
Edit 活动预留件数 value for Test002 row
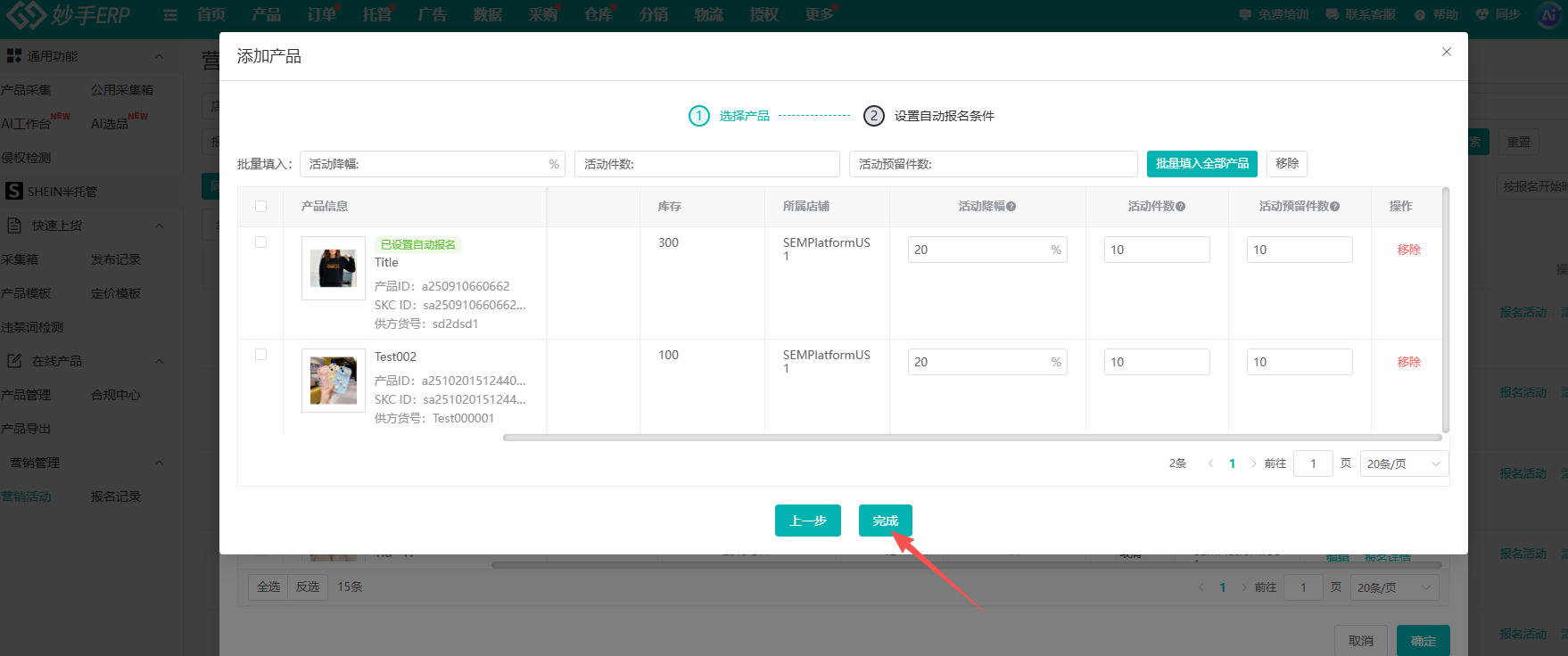coord(1300,362)
